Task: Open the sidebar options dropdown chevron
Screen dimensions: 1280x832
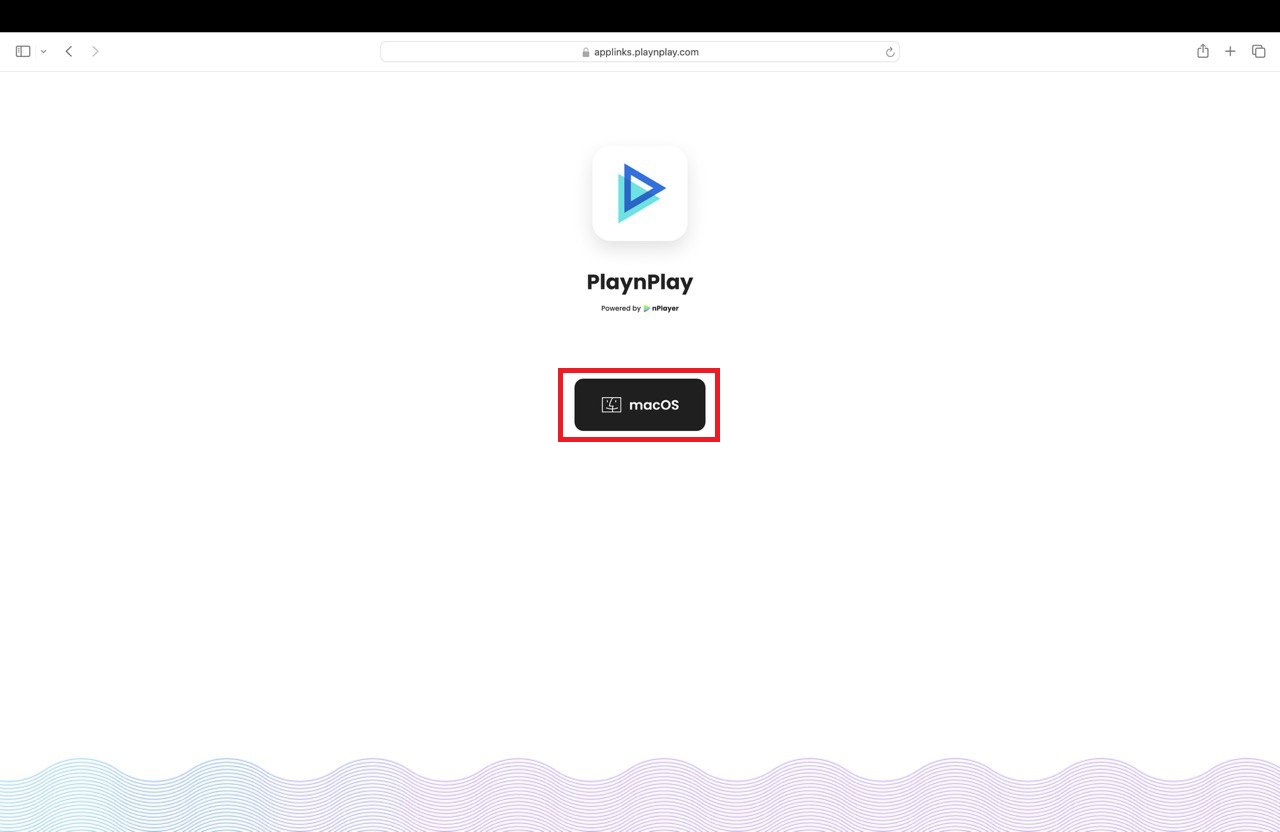Action: point(43,51)
